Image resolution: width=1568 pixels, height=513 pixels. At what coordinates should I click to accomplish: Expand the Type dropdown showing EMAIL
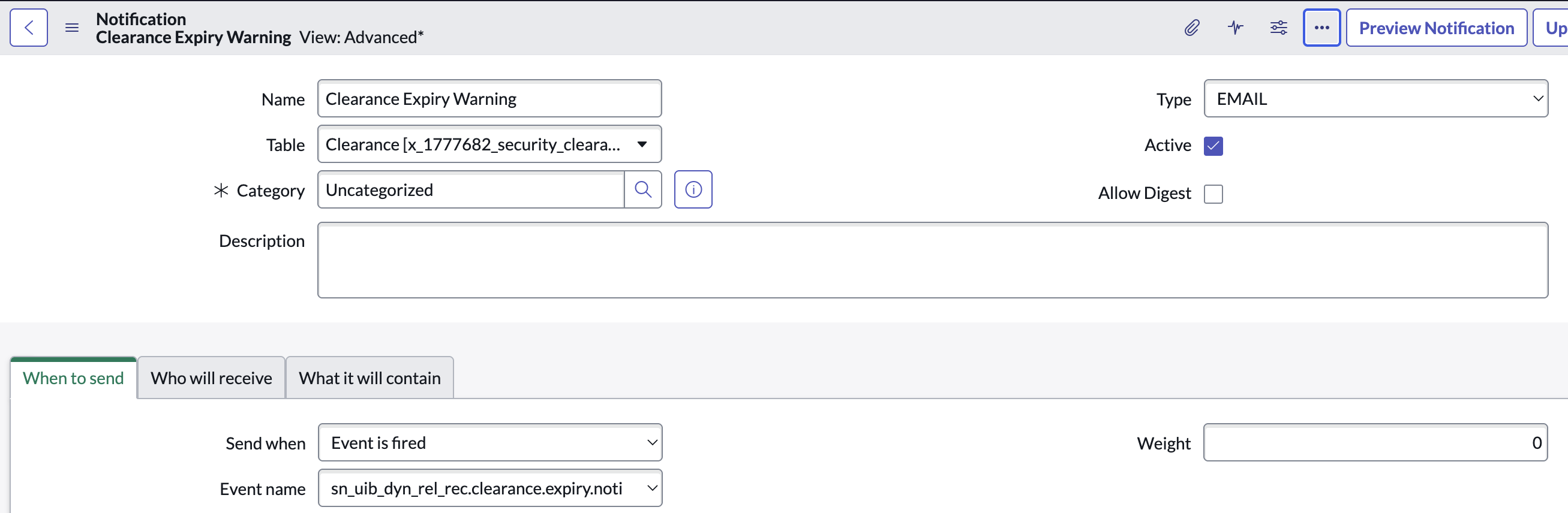point(1375,98)
